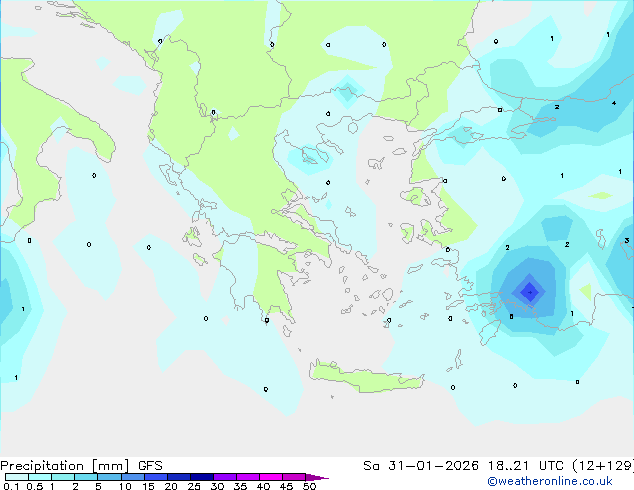Image resolution: width=634 pixels, height=490 pixels.
Task: Select the 5–10 mm legend color swatch
Action: tap(110, 477)
